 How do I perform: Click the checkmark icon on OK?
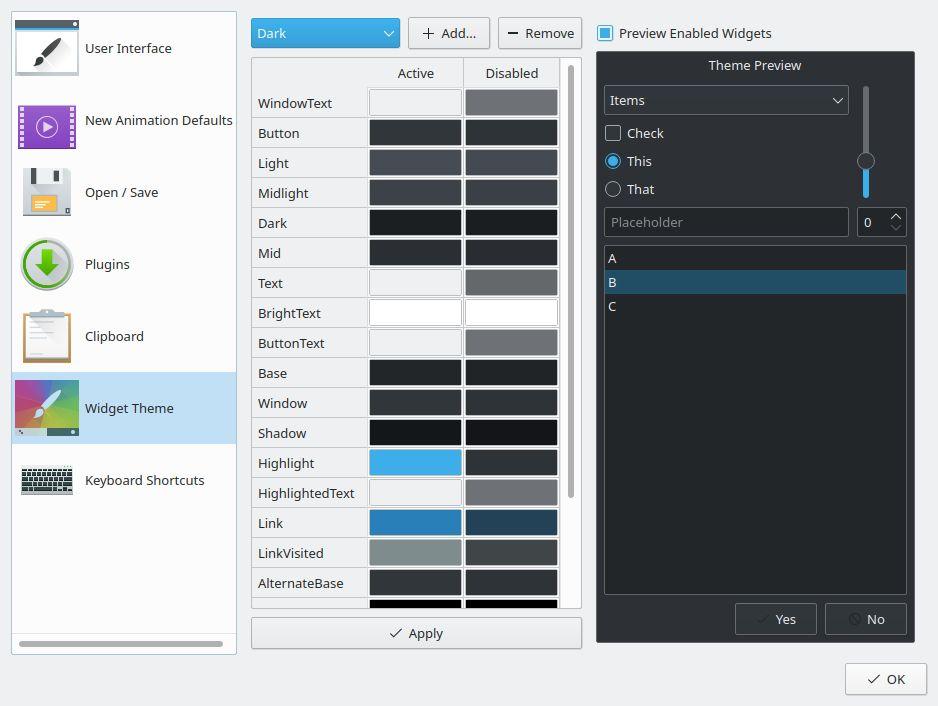(873, 679)
